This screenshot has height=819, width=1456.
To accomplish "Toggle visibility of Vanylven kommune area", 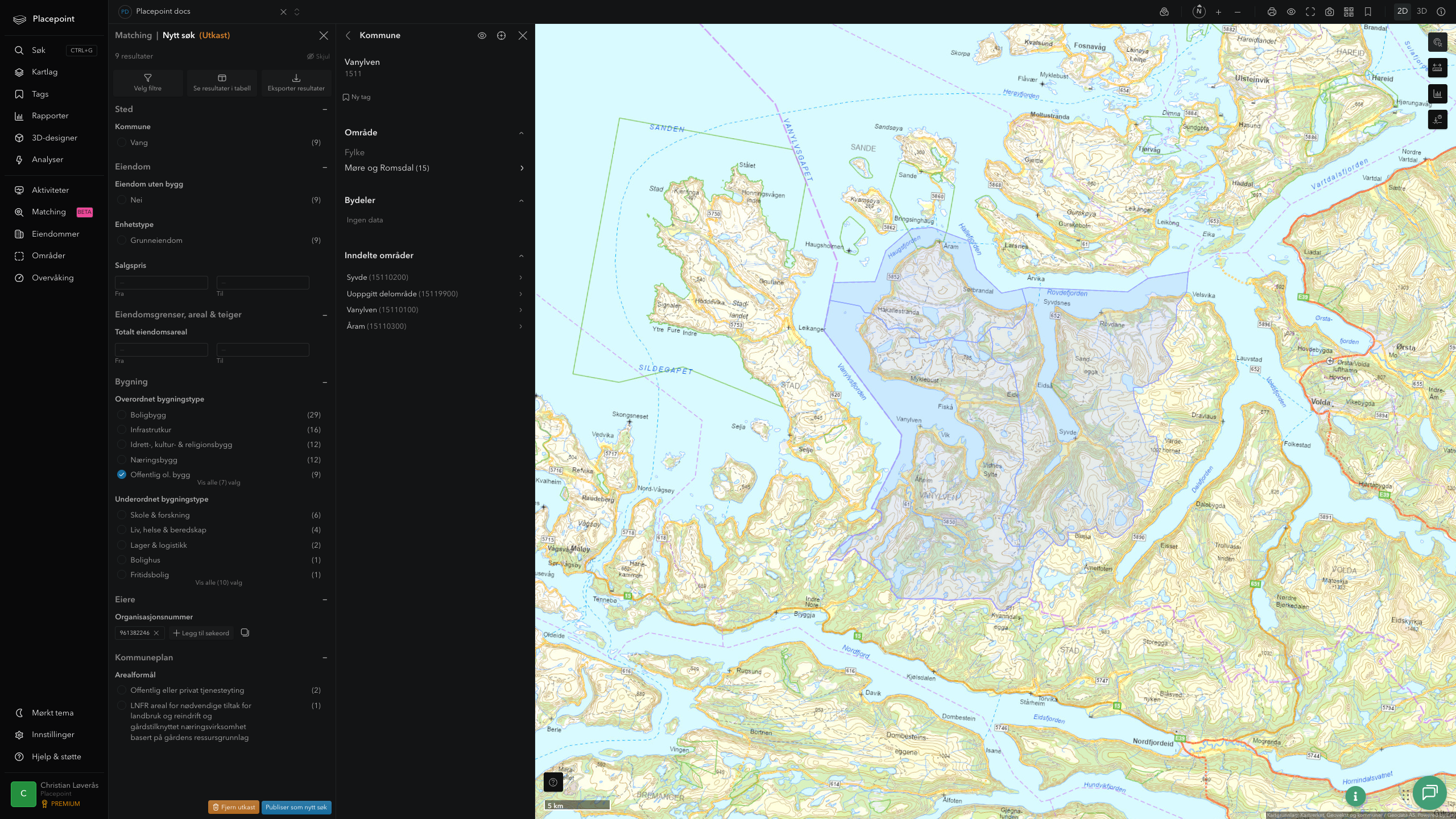I will coord(482,35).
